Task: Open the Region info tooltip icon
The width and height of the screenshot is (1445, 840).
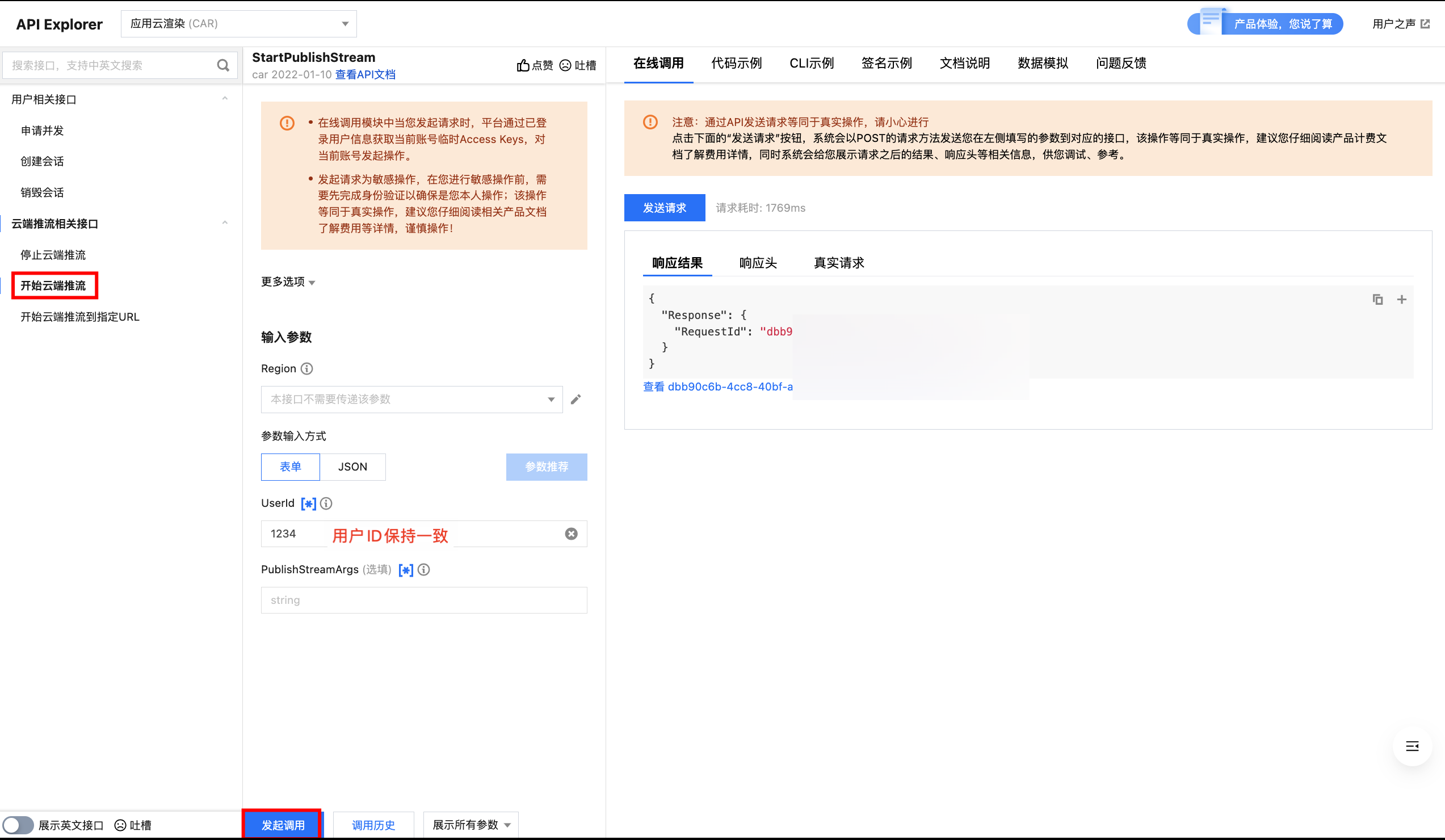Action: pyautogui.click(x=307, y=369)
